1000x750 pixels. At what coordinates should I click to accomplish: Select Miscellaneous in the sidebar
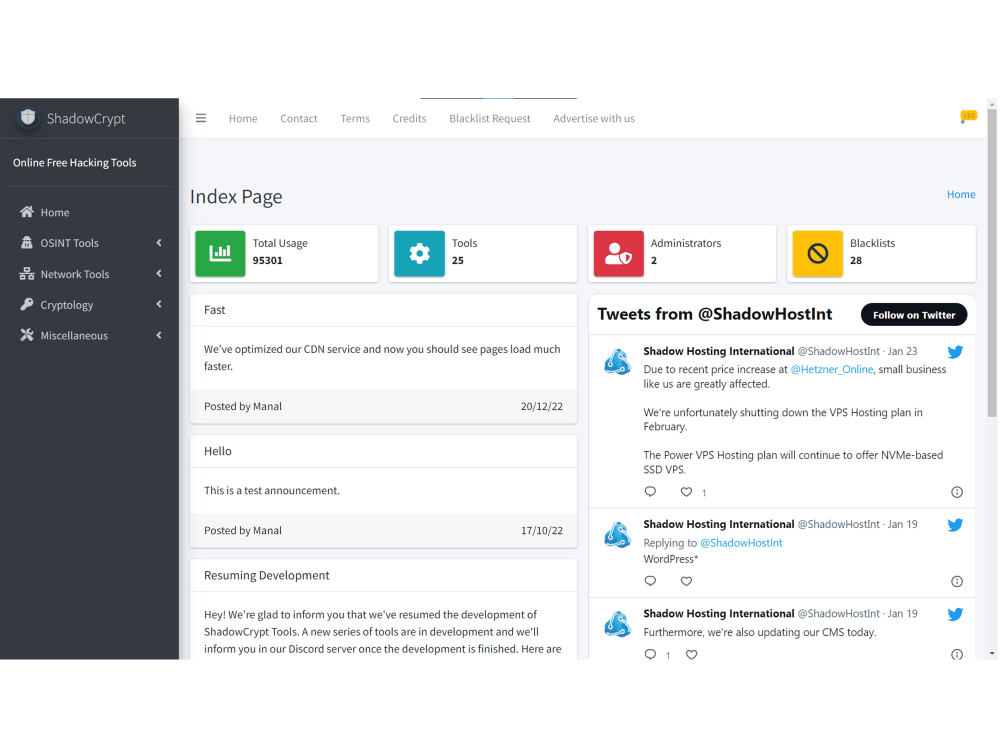tap(89, 335)
